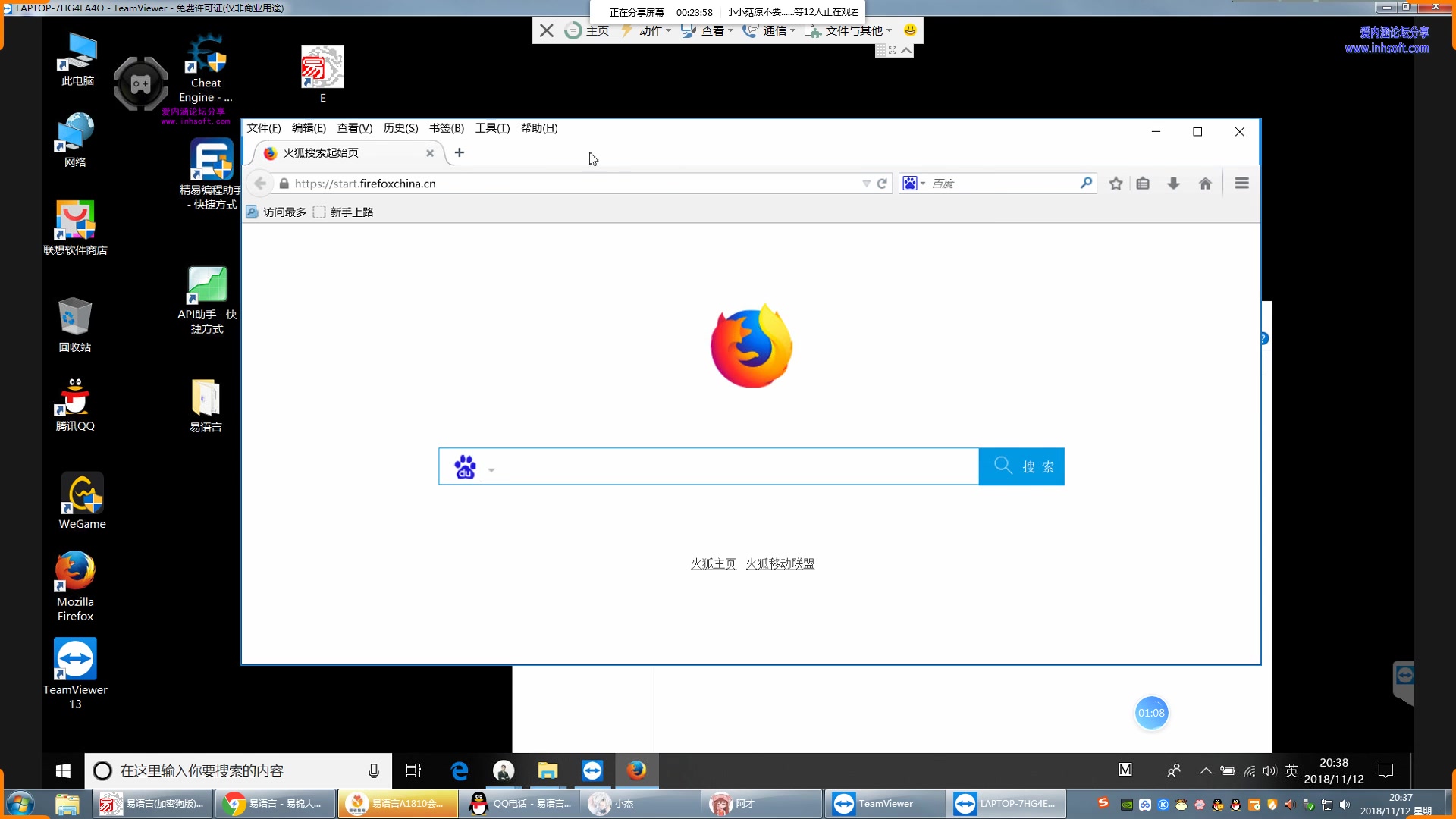Select 联想软件商店 desktop icon

pyautogui.click(x=75, y=227)
